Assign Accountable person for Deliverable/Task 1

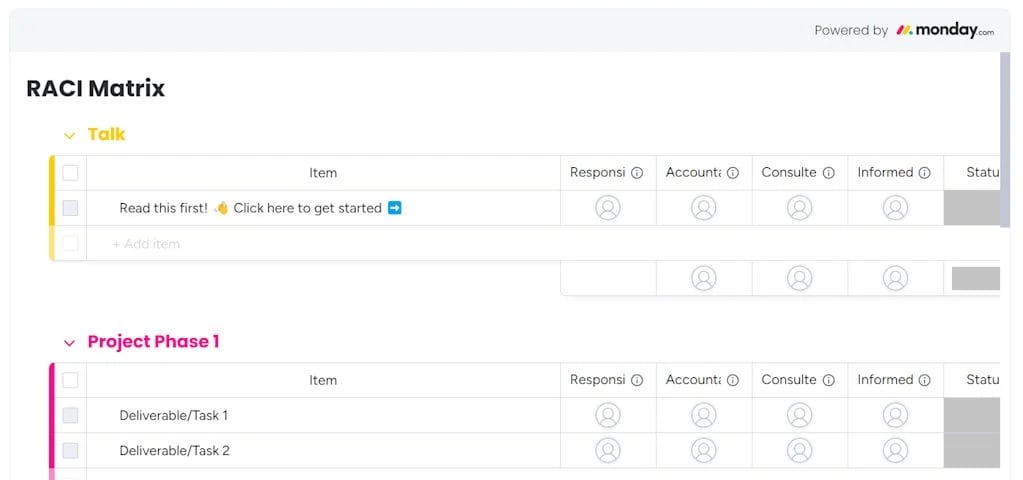tap(704, 415)
